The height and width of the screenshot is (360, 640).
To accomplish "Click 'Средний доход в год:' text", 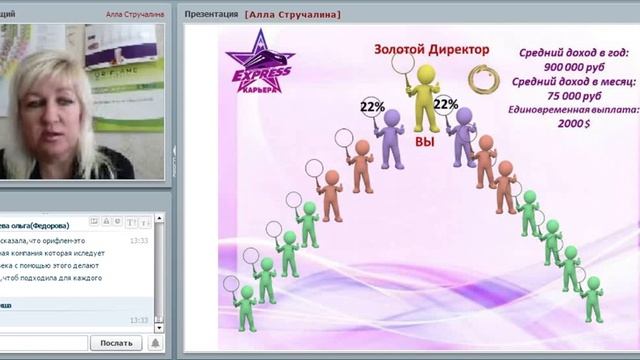I will point(574,53).
